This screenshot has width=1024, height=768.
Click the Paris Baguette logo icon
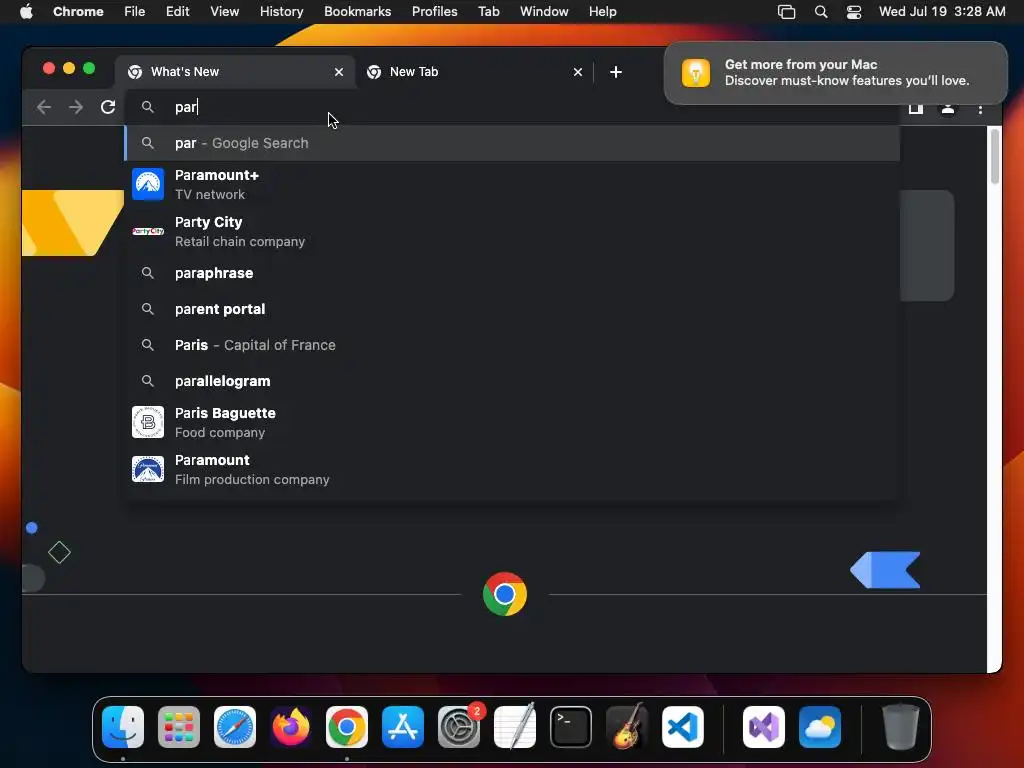point(148,422)
